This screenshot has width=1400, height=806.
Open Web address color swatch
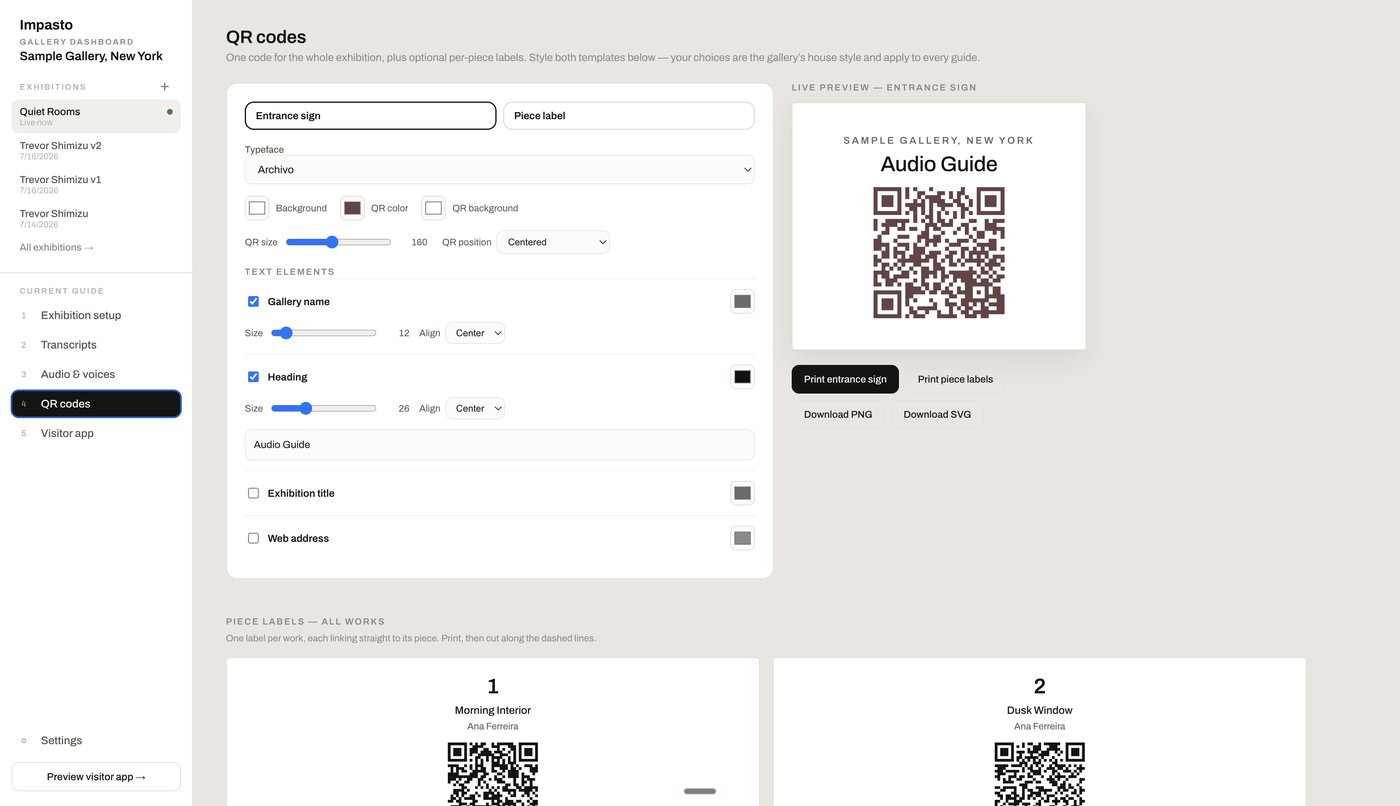pyautogui.click(x=742, y=538)
